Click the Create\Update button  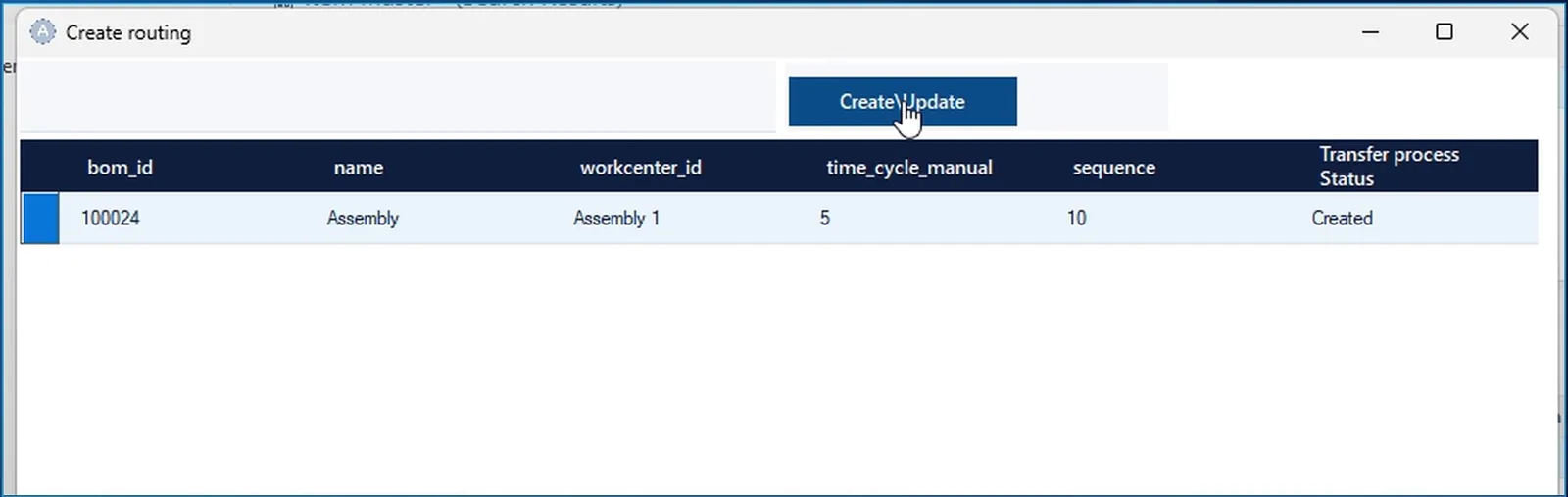pyautogui.click(x=903, y=102)
